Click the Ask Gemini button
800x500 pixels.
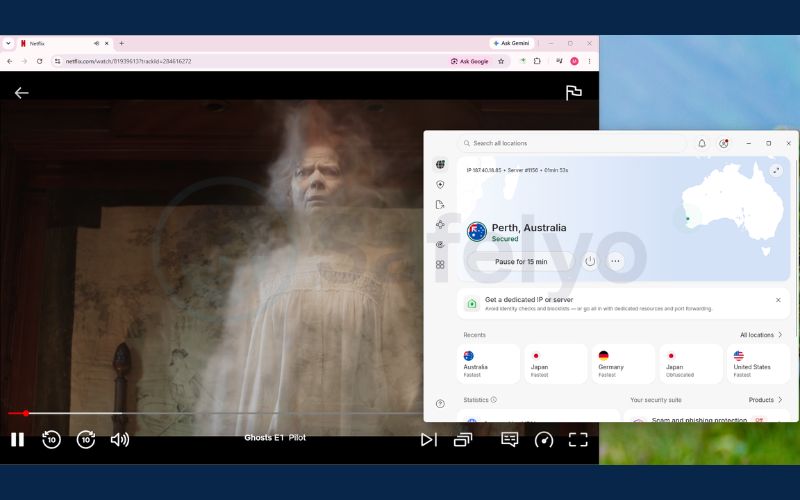[511, 43]
